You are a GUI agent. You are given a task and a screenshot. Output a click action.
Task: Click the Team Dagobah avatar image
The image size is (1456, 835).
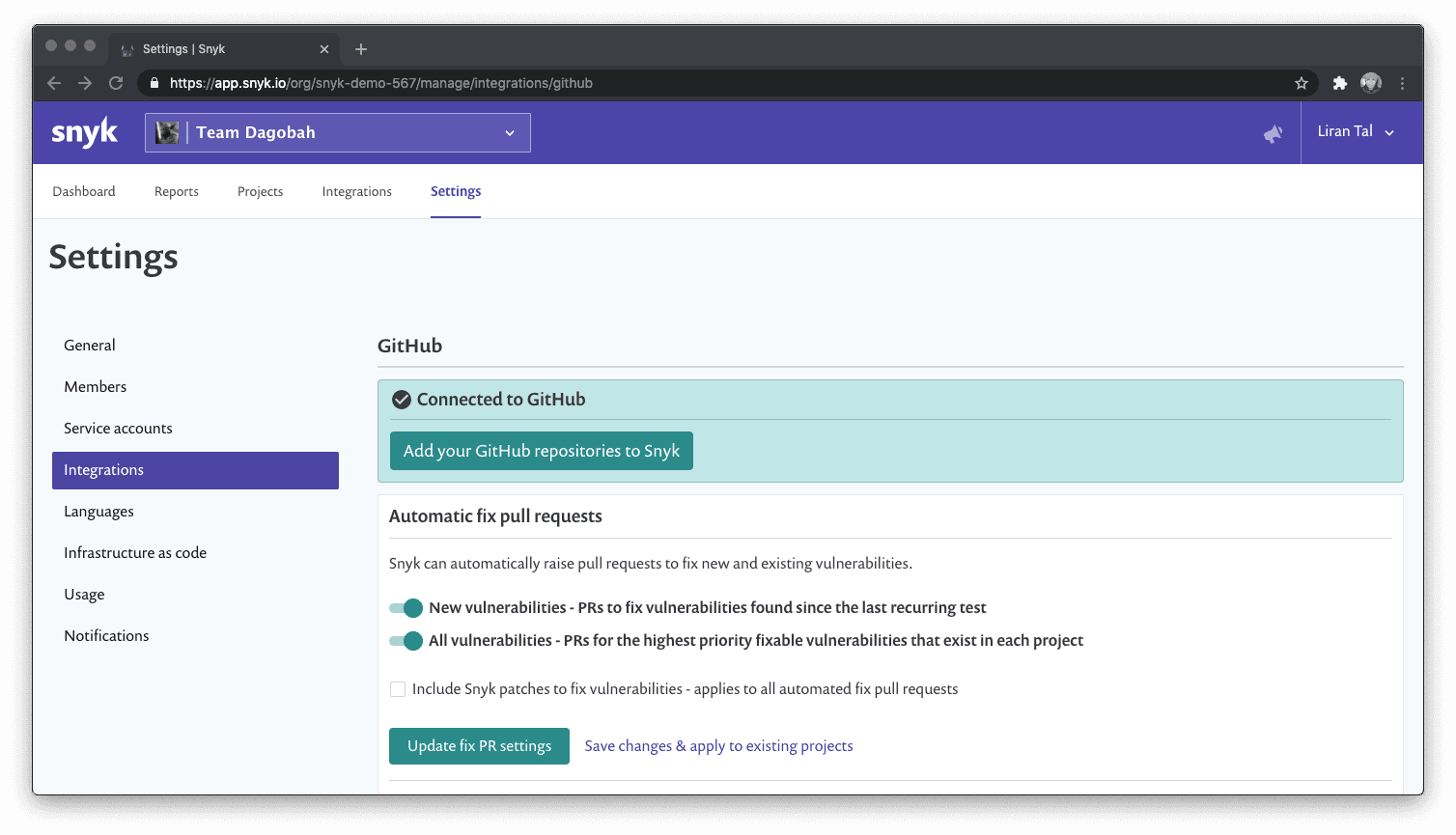168,133
